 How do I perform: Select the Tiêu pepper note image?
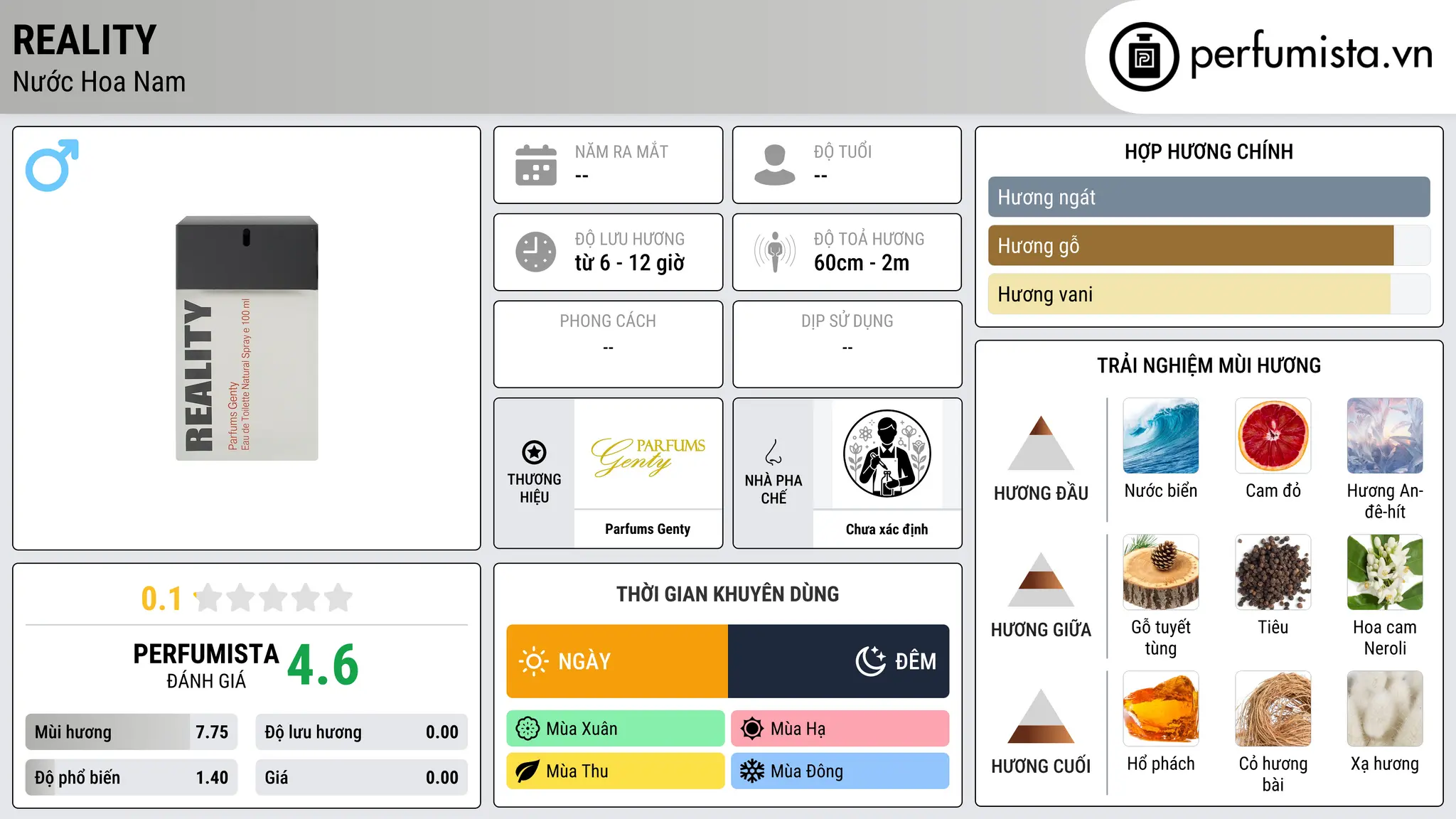1273,572
